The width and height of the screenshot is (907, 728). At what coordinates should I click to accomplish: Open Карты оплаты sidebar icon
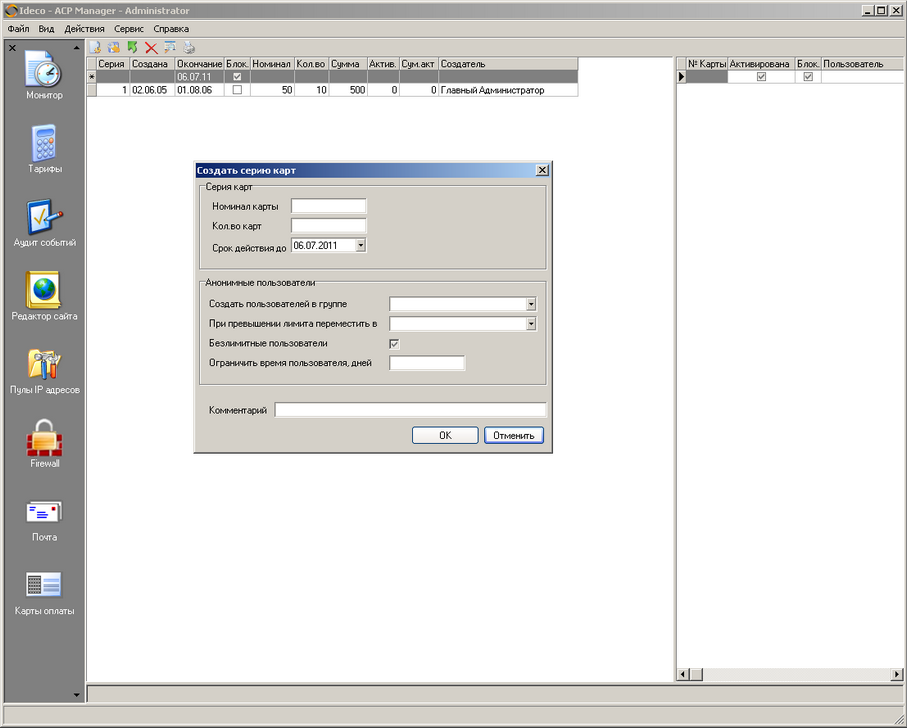click(x=44, y=587)
